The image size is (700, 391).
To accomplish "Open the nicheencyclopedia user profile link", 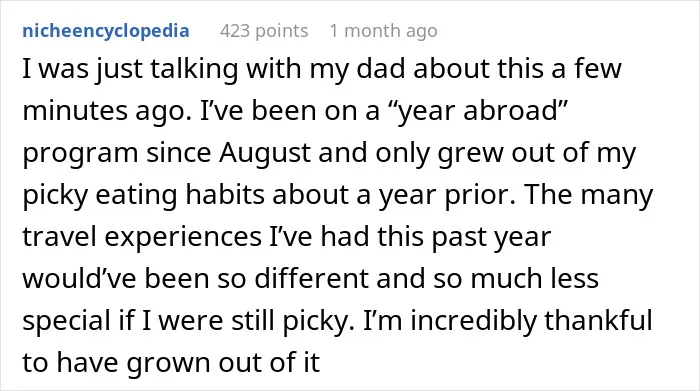I will click(x=106, y=31).
